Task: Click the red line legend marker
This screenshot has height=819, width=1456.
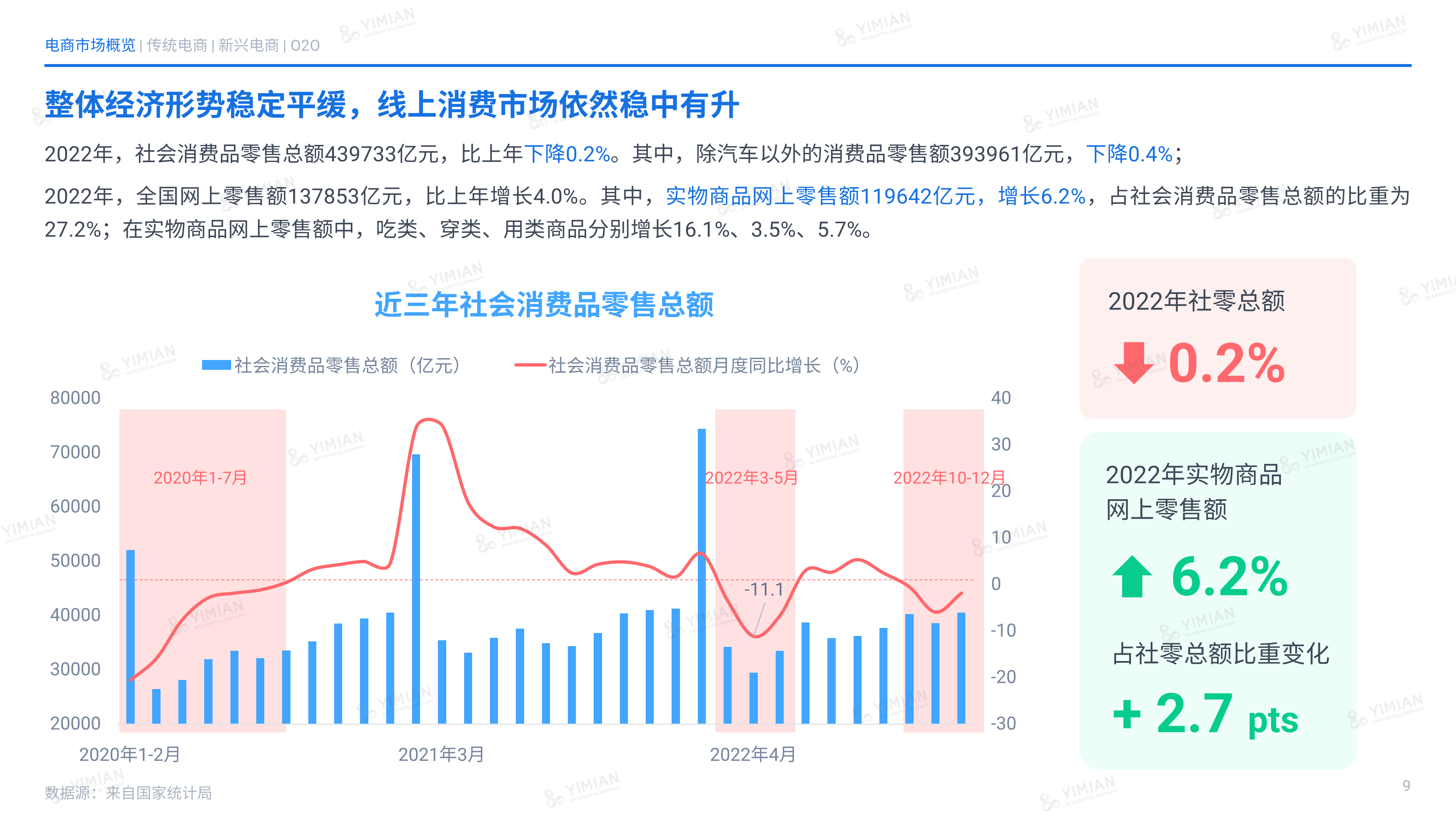Action: pyautogui.click(x=530, y=365)
